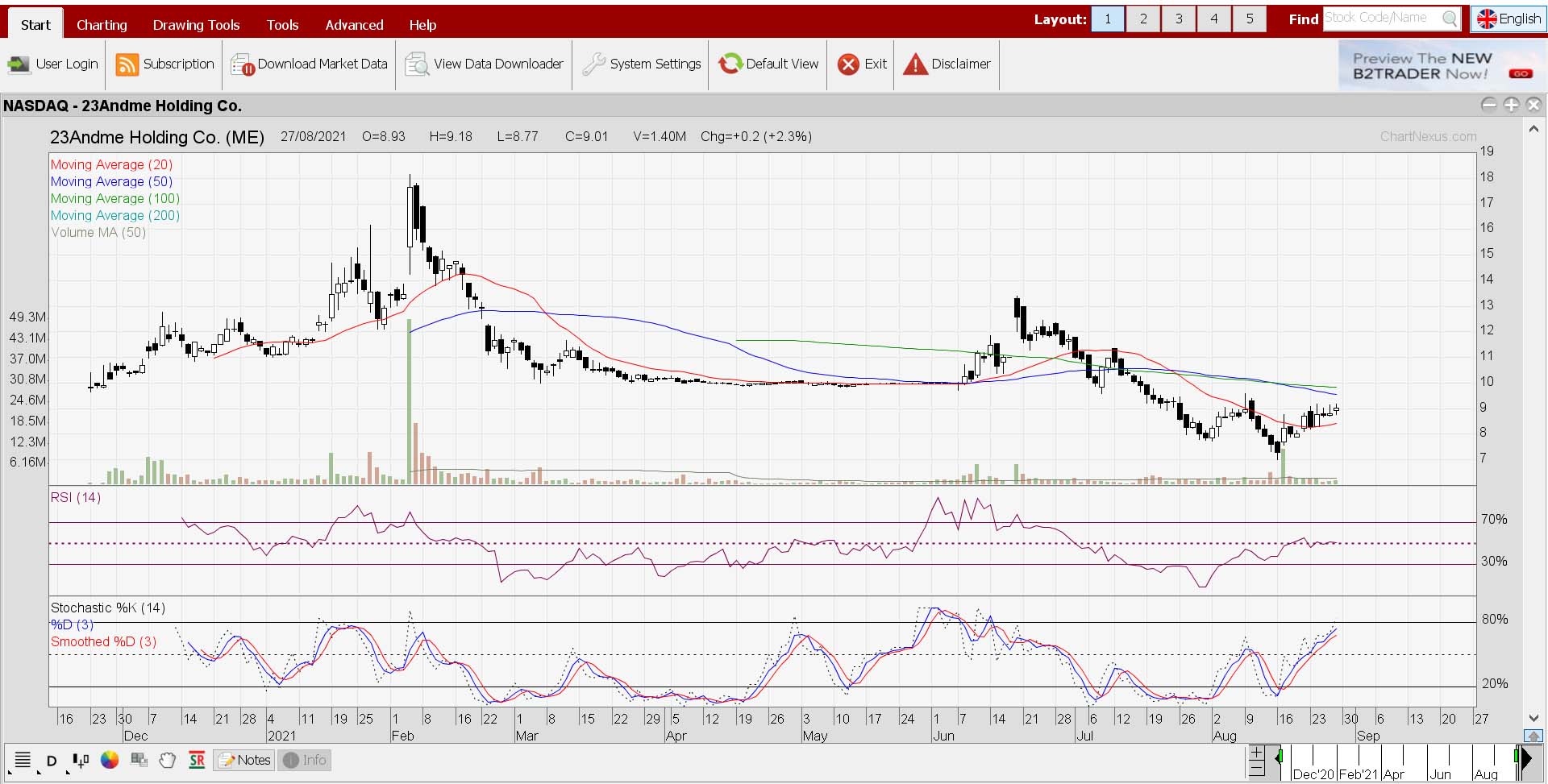Click the Smoothed %D (3) label
1548x784 pixels.
(x=103, y=641)
